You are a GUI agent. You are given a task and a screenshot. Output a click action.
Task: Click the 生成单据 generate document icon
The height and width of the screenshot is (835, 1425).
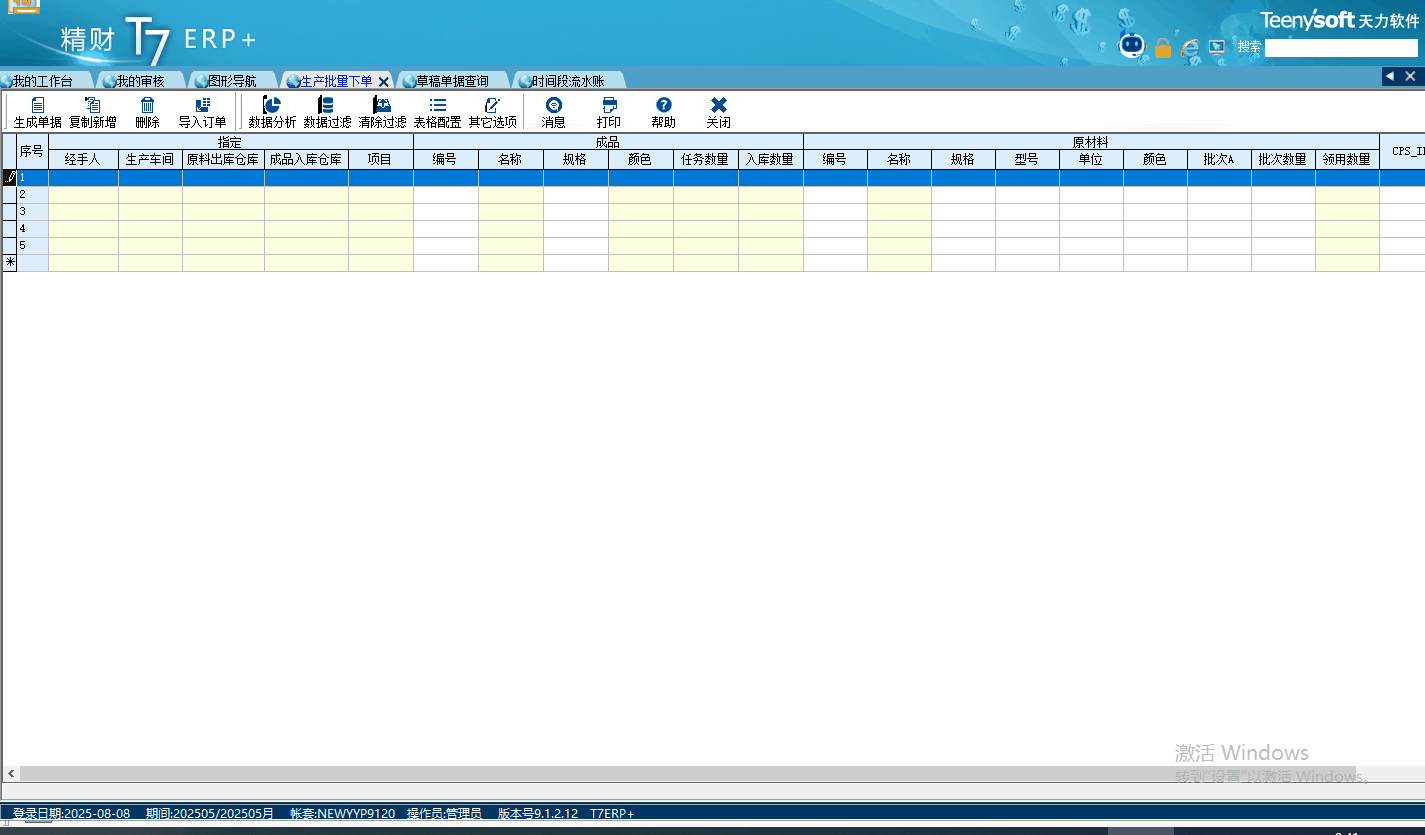click(38, 106)
